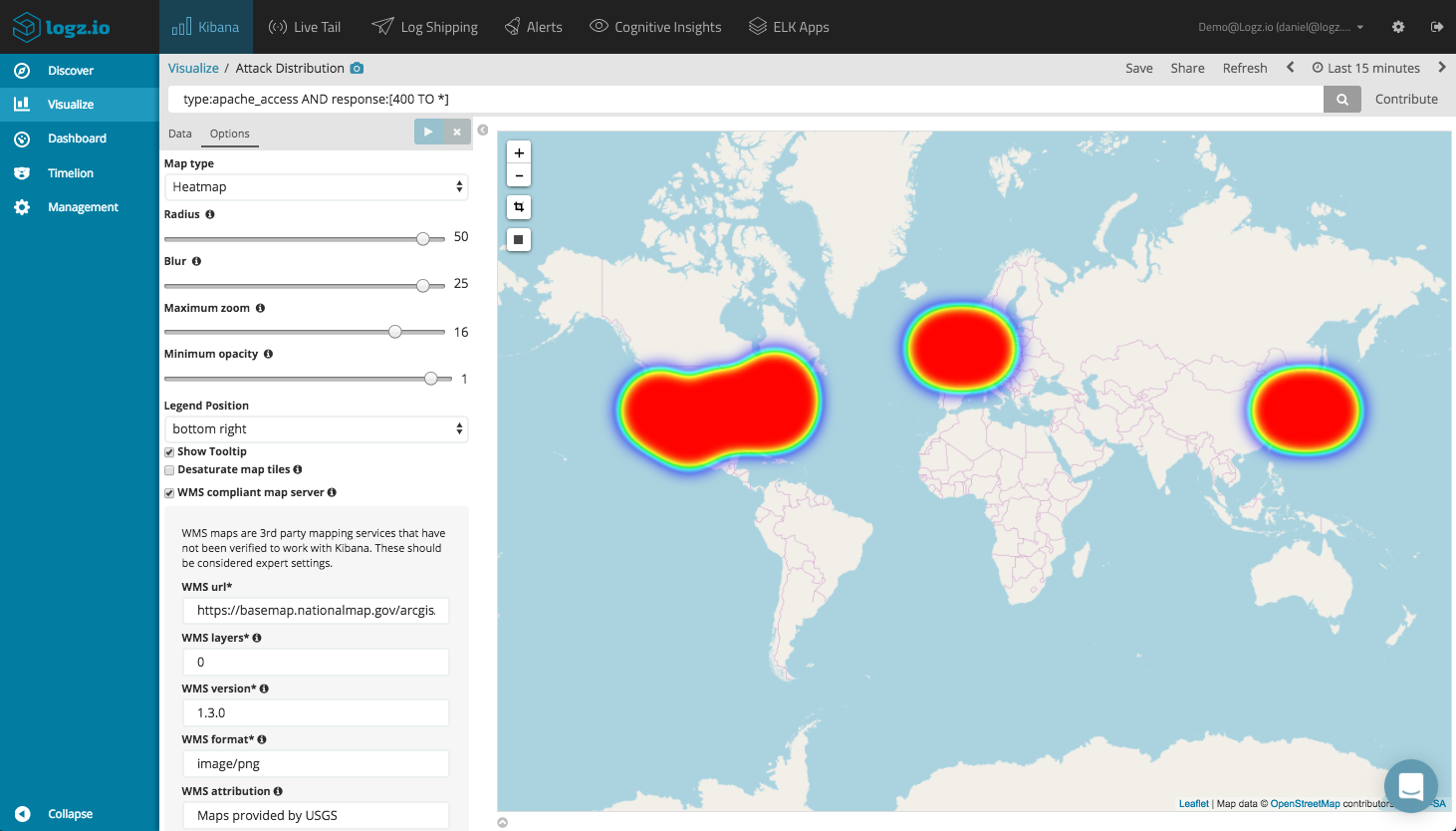Open Cognitive Insights
1456x831 pixels.
tap(655, 27)
